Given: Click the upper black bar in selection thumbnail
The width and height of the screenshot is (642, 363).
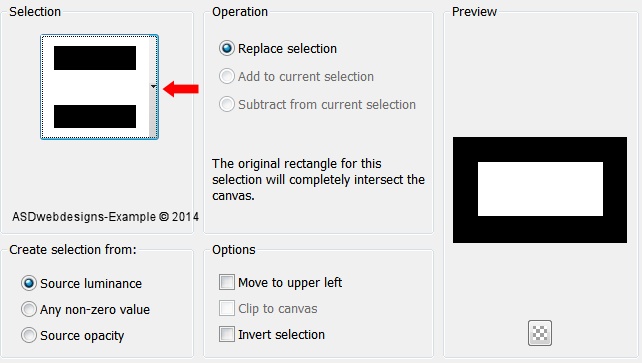Looking at the screenshot, I should (x=95, y=58).
